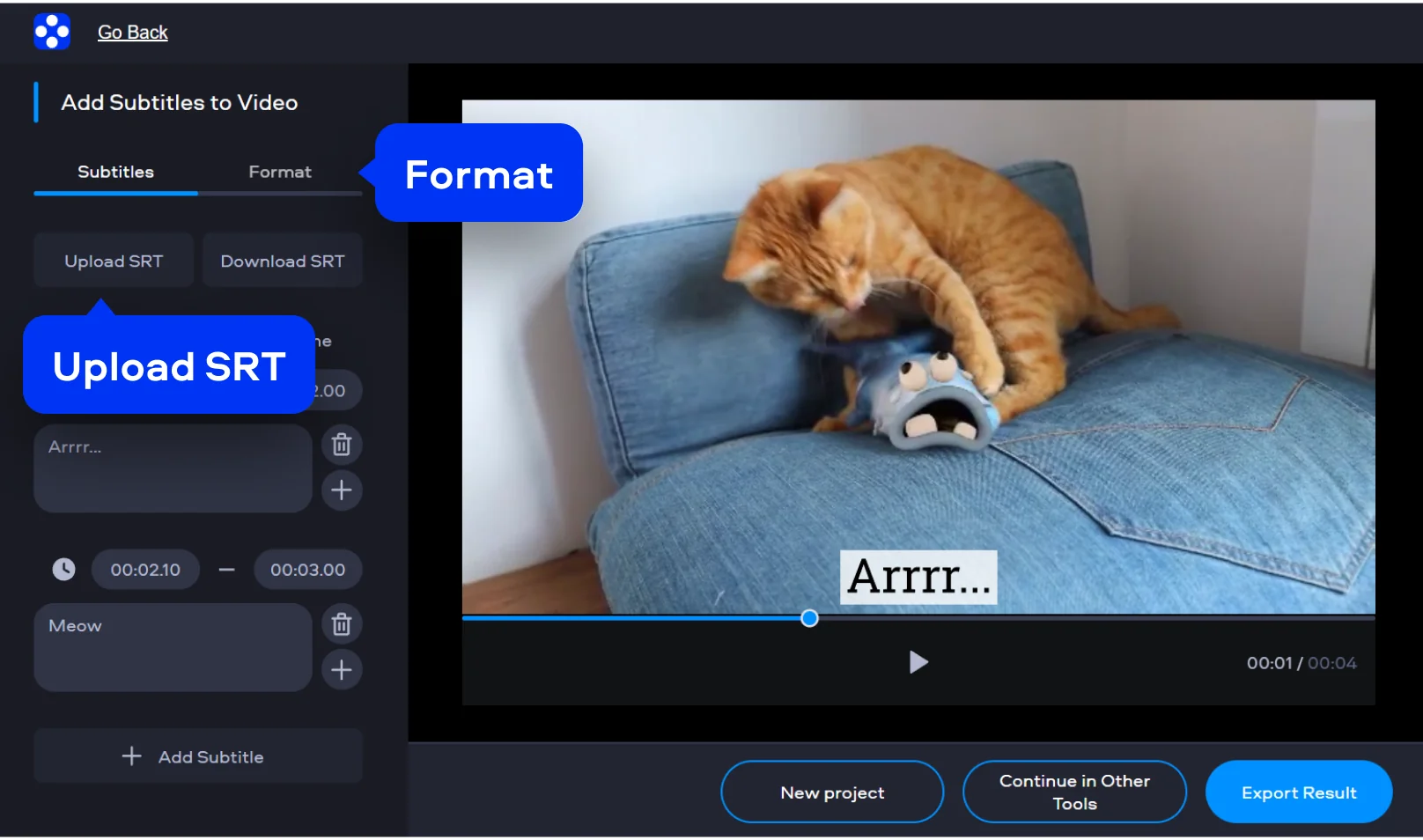Click the Export Result button
This screenshot has width=1423, height=840.
(x=1298, y=792)
